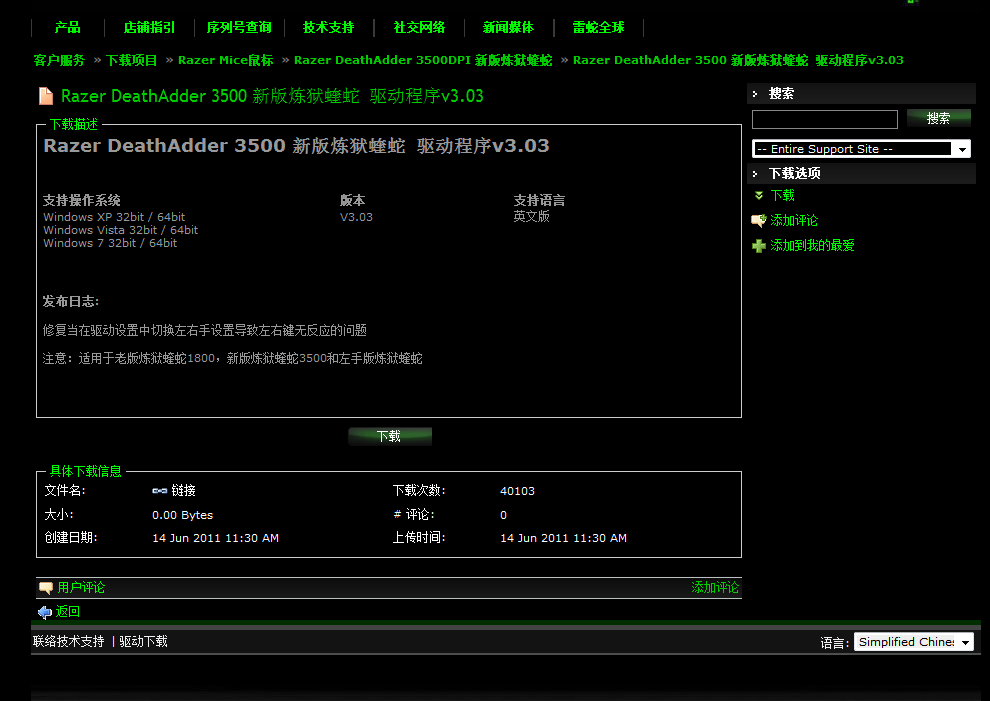This screenshot has height=701, width=990.
Task: Click the 发布日志 heading
Action: click(x=71, y=302)
